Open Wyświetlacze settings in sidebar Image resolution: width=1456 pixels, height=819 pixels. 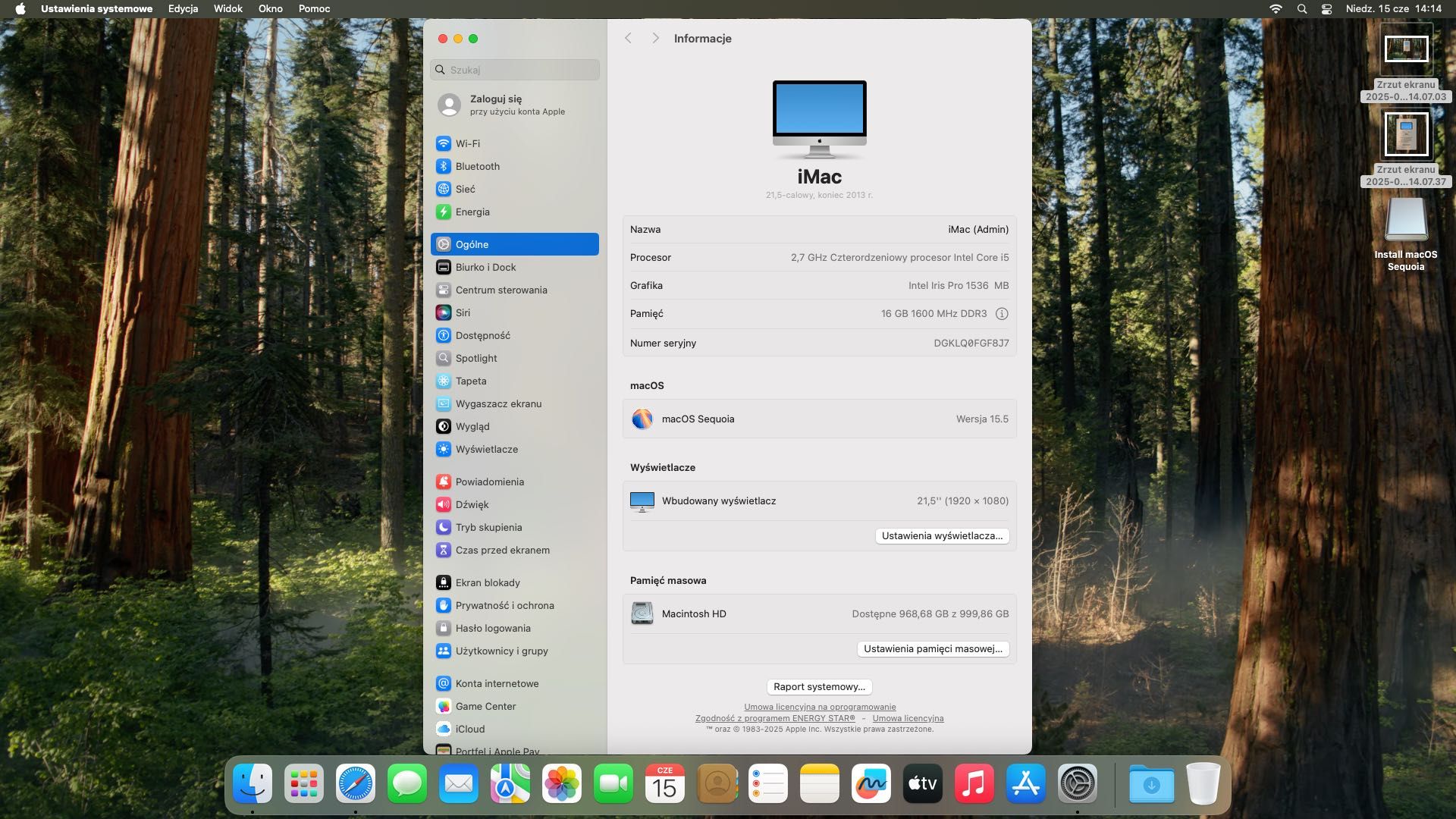[x=514, y=449]
